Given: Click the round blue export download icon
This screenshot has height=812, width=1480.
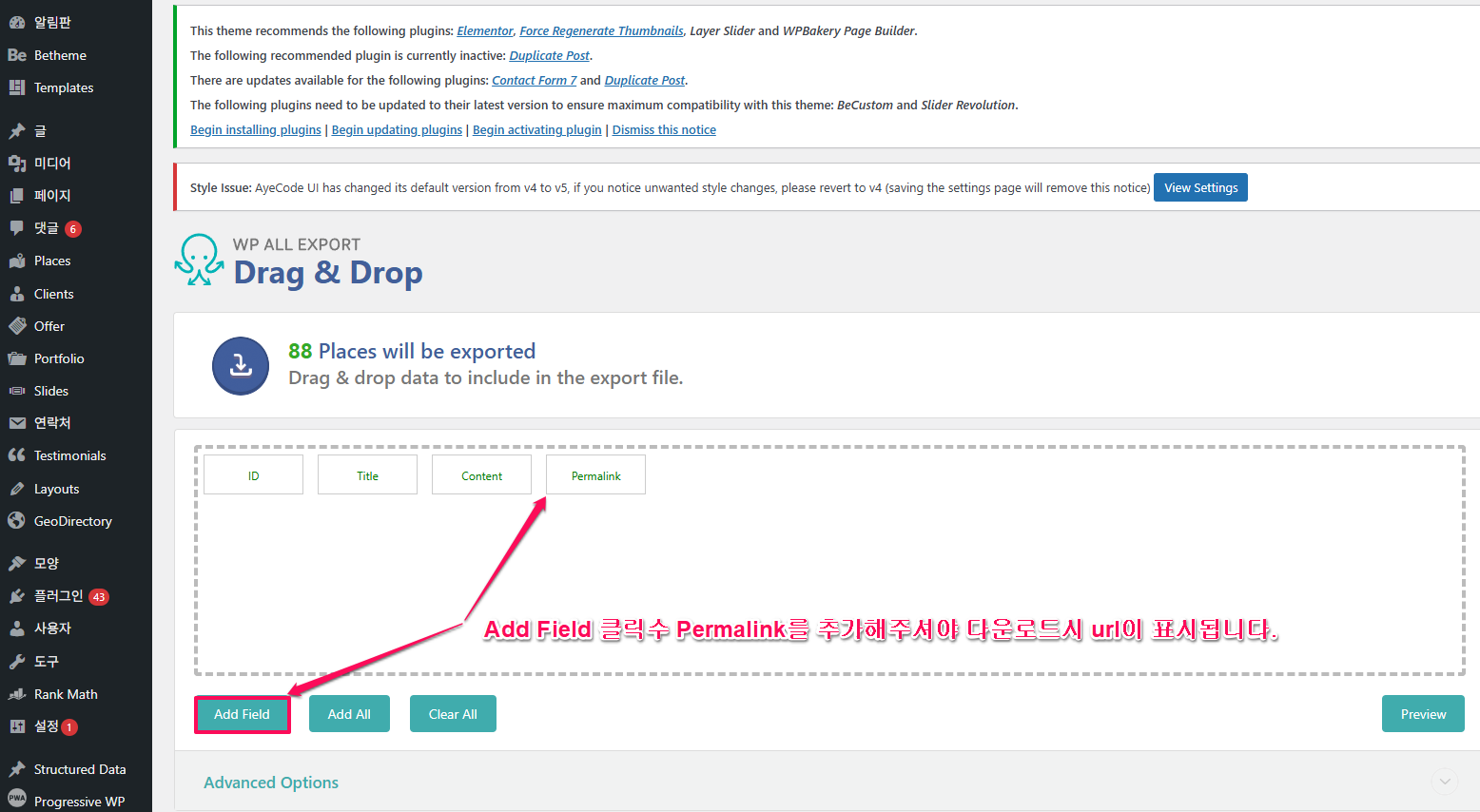Looking at the screenshot, I should pos(241,365).
